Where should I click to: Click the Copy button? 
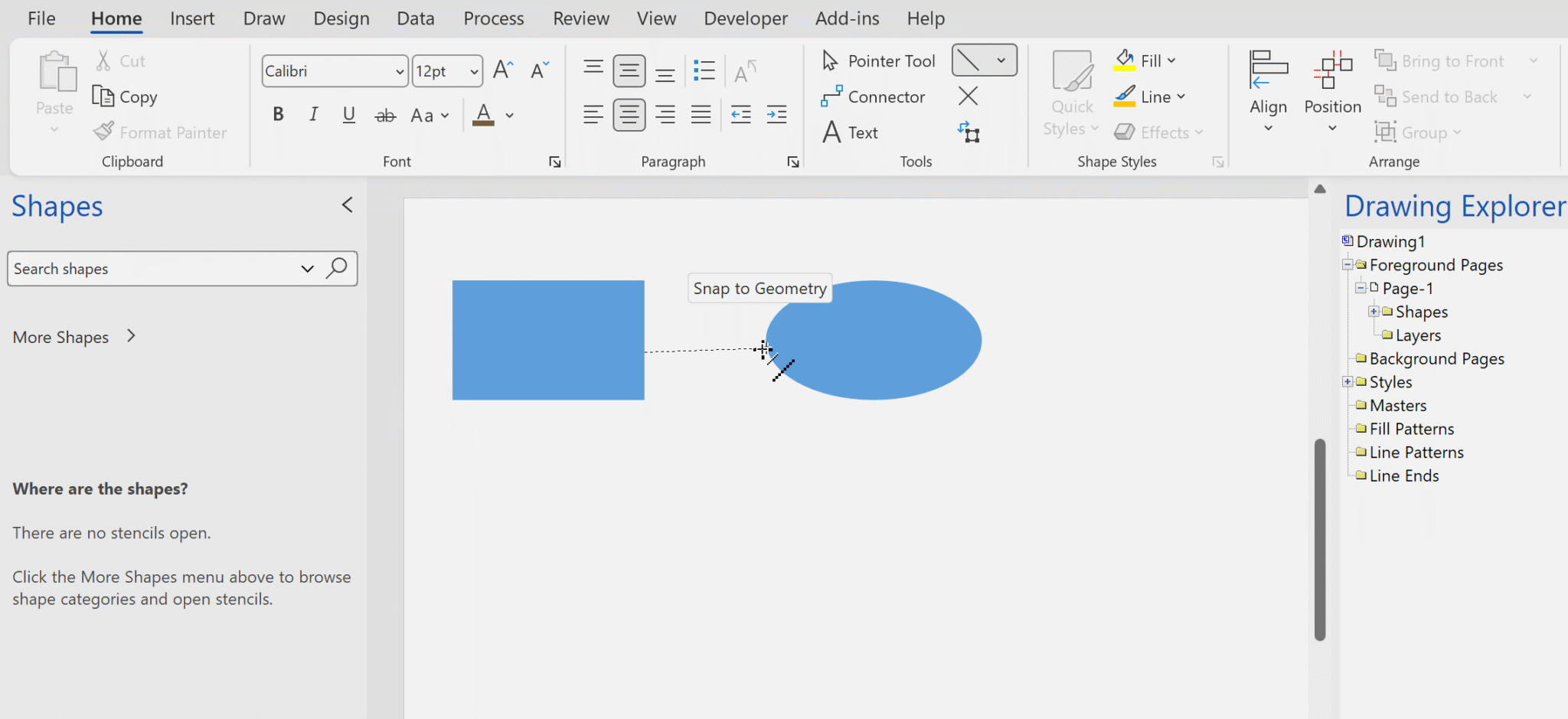(x=125, y=97)
